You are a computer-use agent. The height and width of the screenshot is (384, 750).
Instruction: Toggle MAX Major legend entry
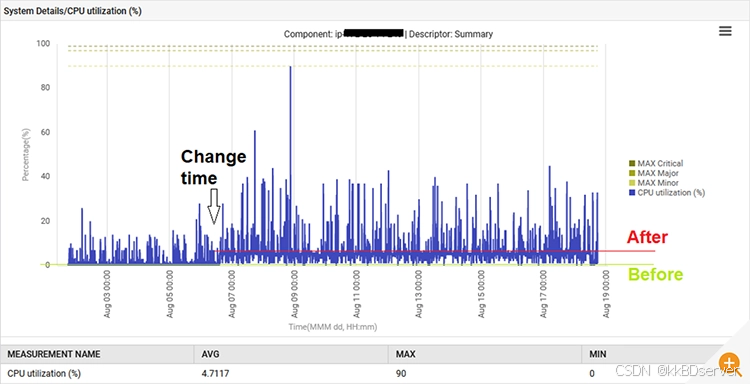[654, 173]
